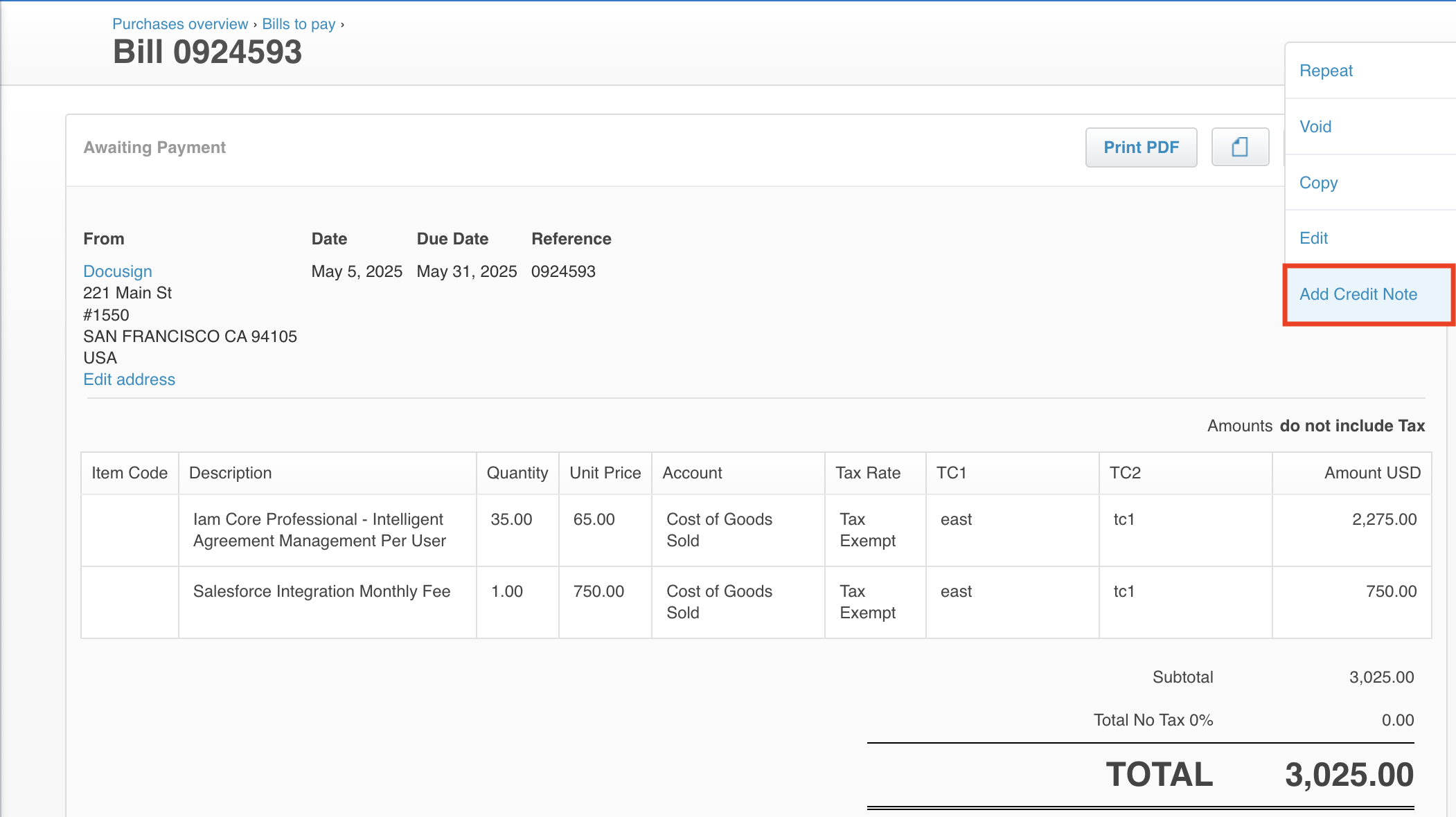Click unit price 65.00 cell
The height and width of the screenshot is (817, 1456).
coord(605,530)
